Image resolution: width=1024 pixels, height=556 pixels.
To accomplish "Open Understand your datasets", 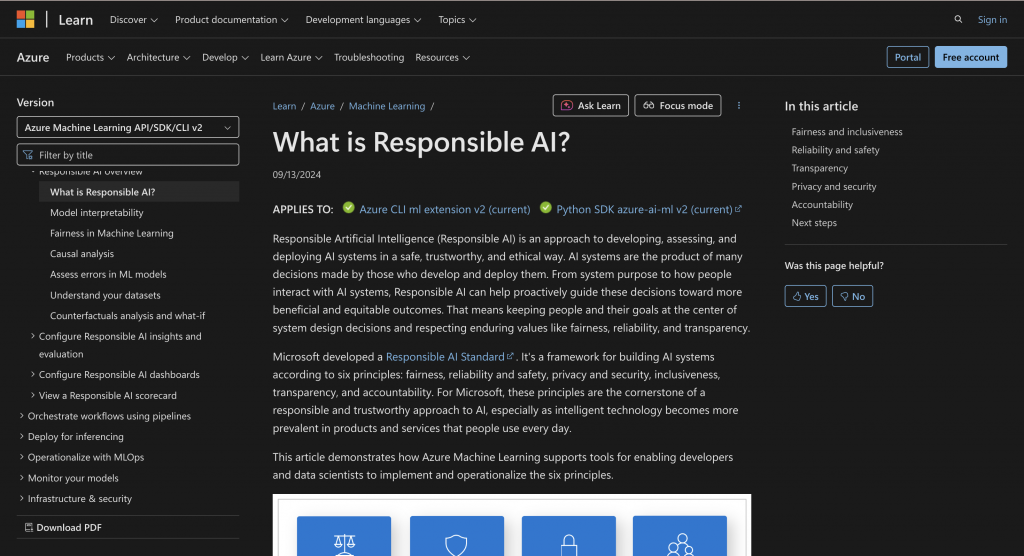I will (x=105, y=295).
